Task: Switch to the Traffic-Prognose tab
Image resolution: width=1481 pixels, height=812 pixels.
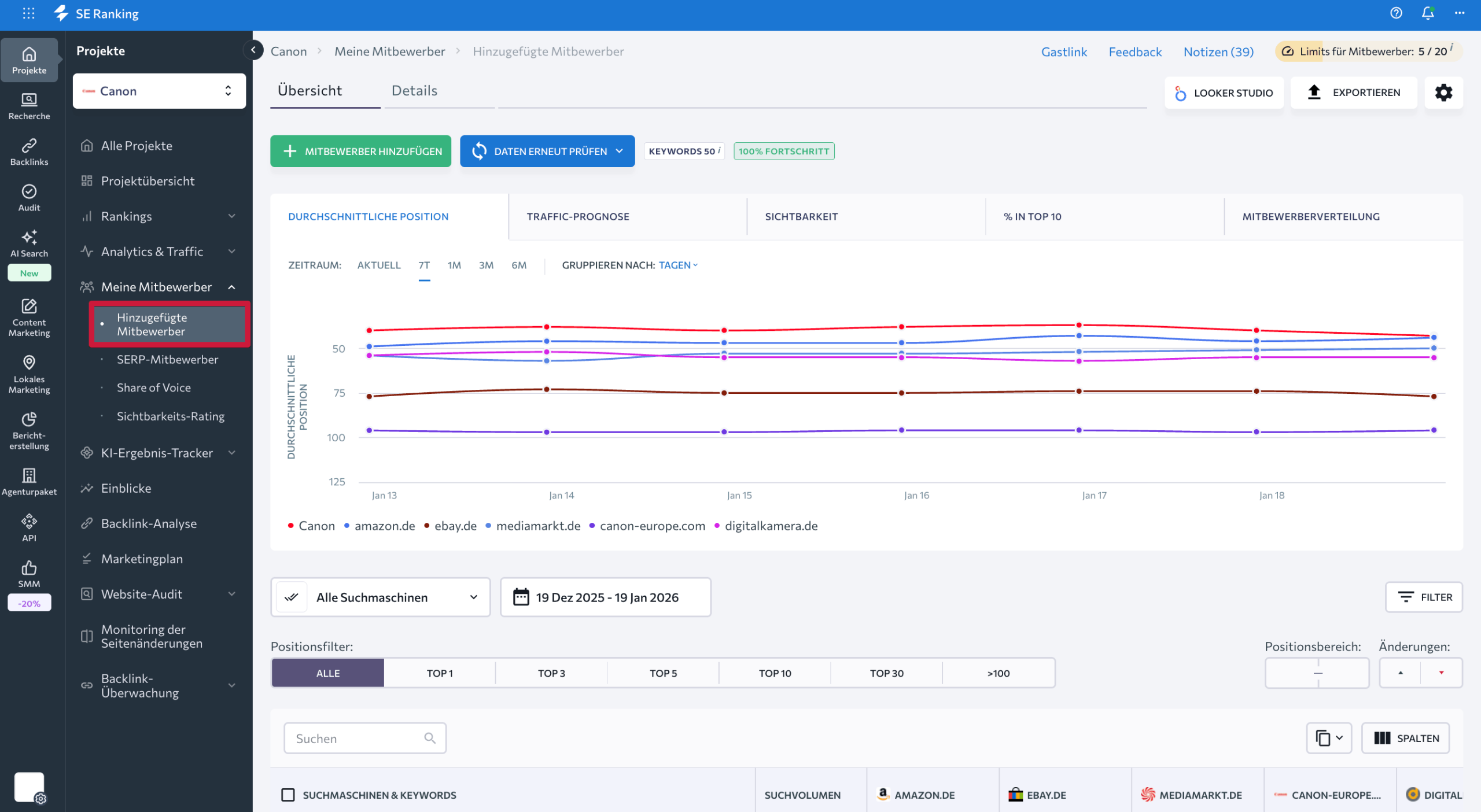Action: coord(577,216)
